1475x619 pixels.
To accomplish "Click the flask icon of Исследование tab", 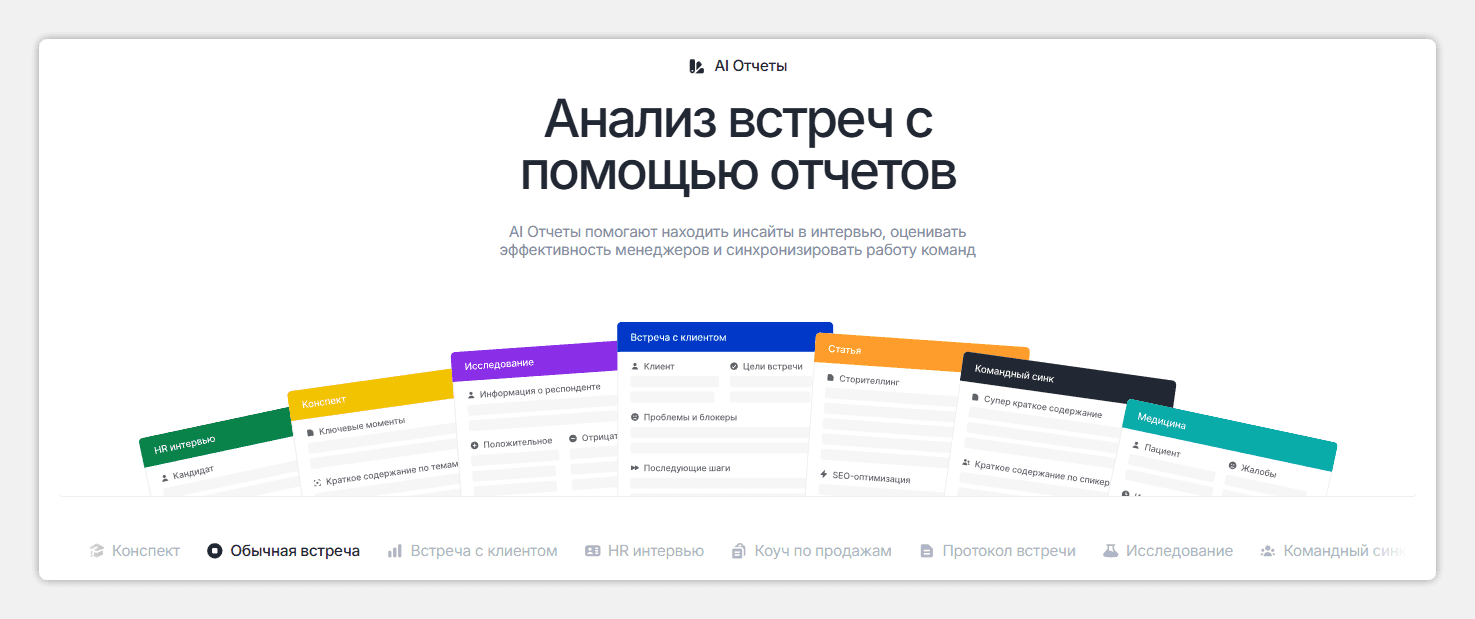I will [1110, 551].
